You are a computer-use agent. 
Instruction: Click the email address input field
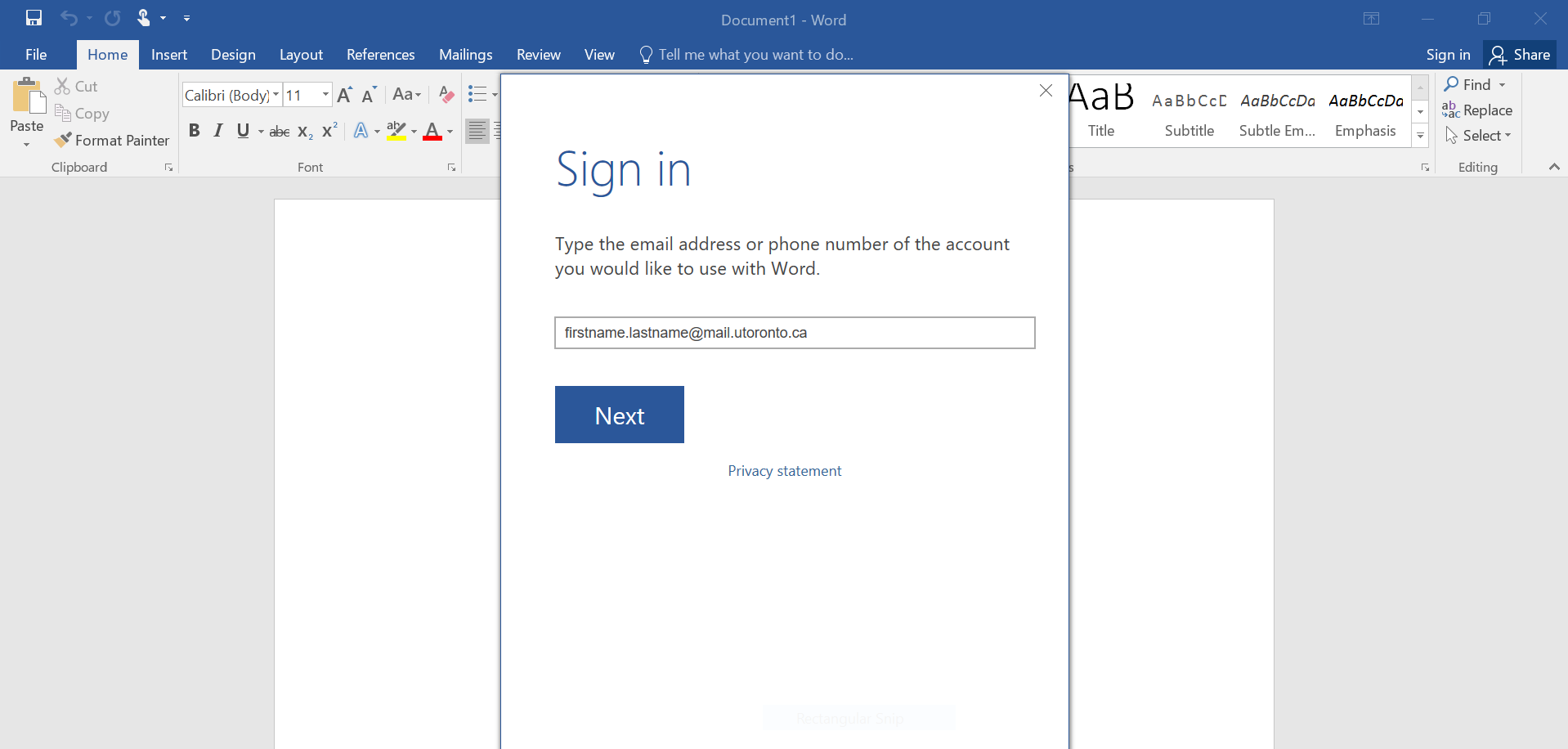[794, 333]
